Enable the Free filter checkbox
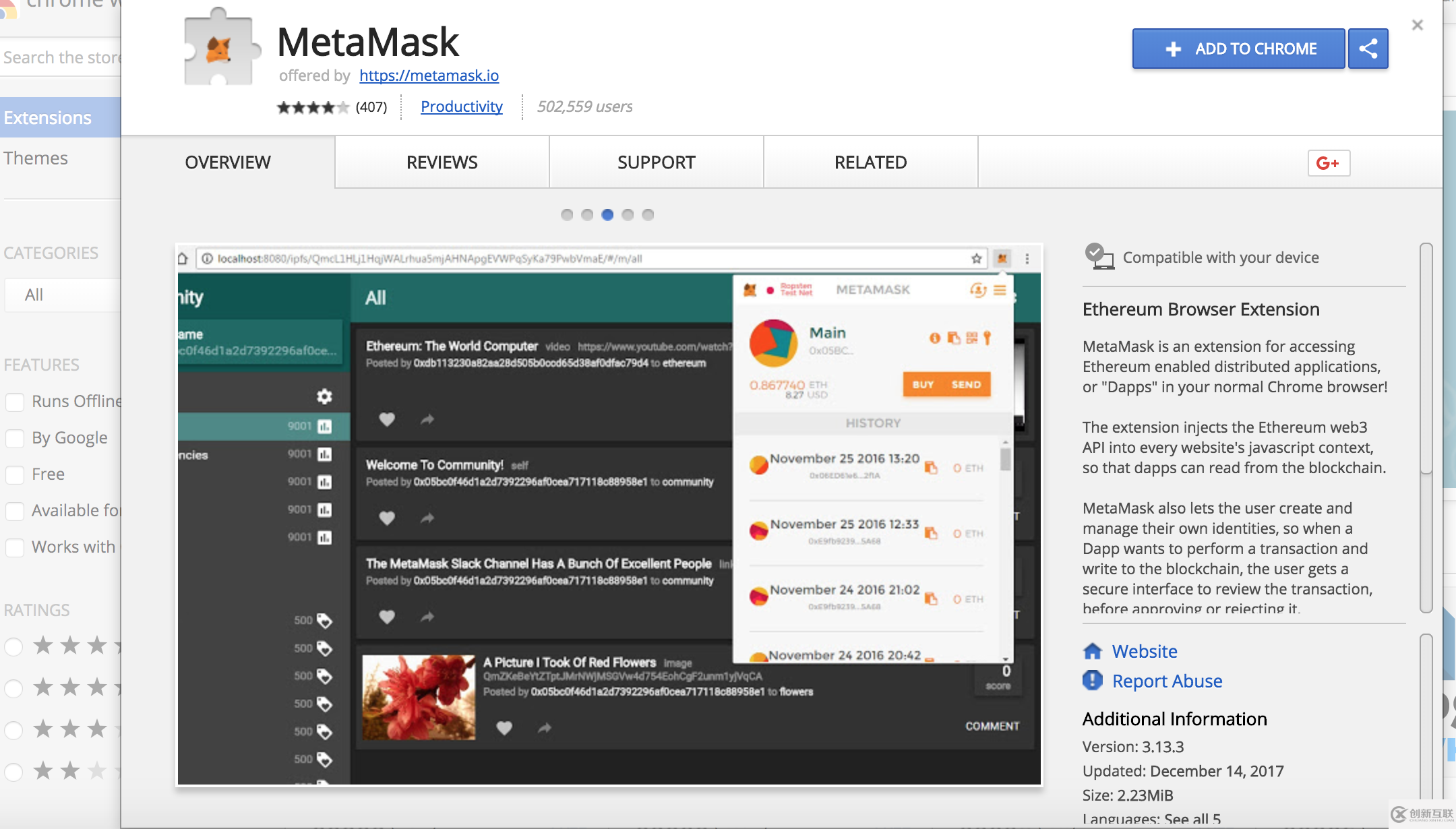The width and height of the screenshot is (1456, 829). [15, 472]
